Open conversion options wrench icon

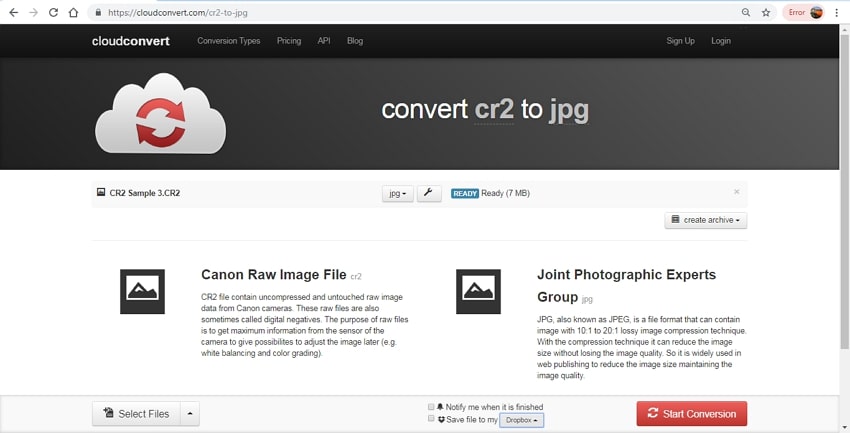428,193
